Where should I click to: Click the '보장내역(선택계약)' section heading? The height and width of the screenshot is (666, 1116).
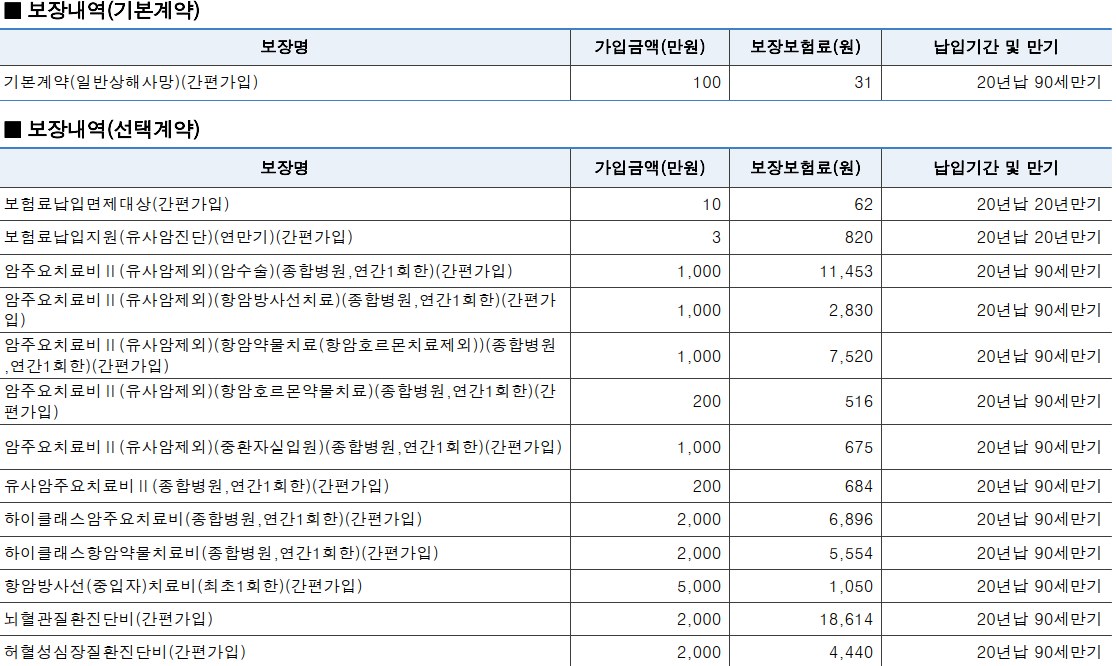coord(113,130)
